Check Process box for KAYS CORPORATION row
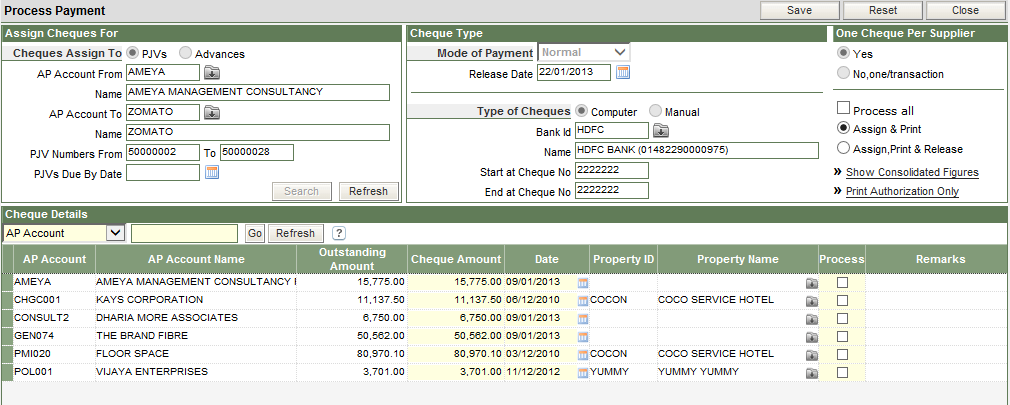 tap(842, 299)
